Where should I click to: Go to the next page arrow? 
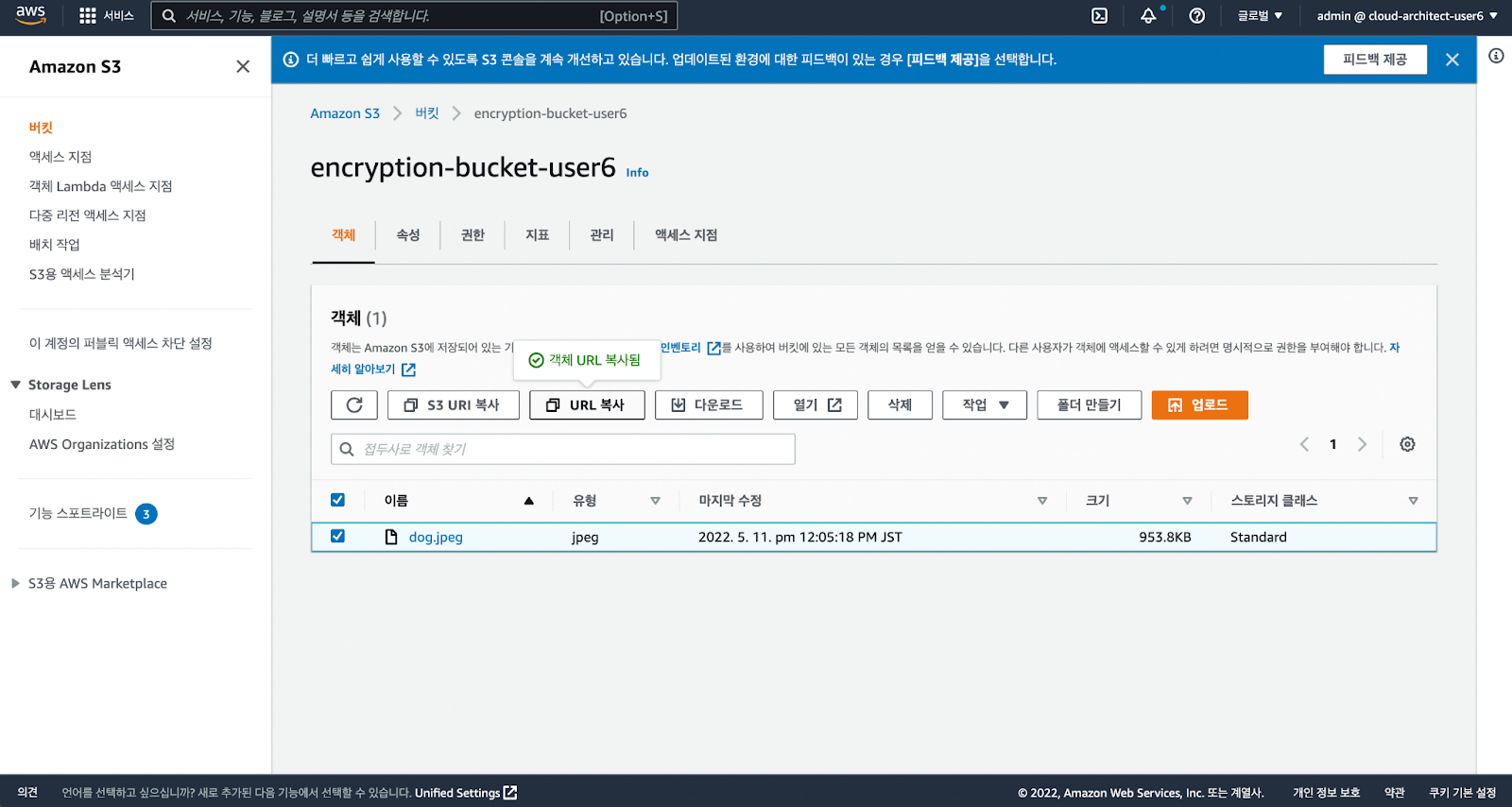click(1362, 444)
